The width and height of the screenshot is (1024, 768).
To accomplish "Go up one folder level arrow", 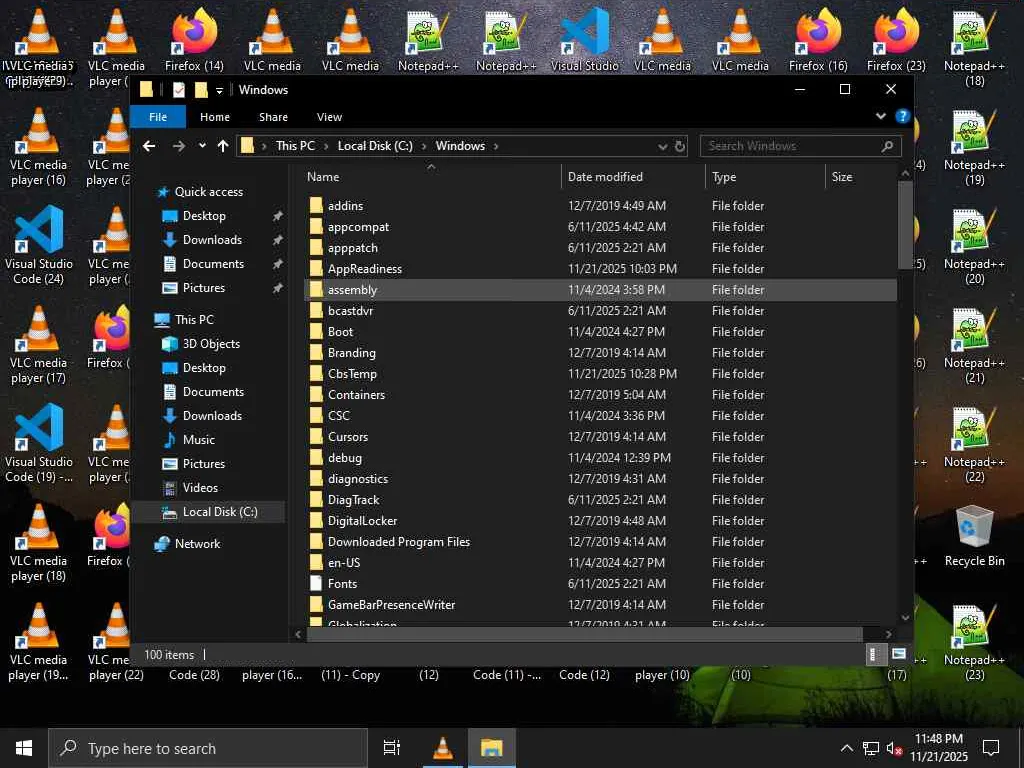I will (x=223, y=146).
